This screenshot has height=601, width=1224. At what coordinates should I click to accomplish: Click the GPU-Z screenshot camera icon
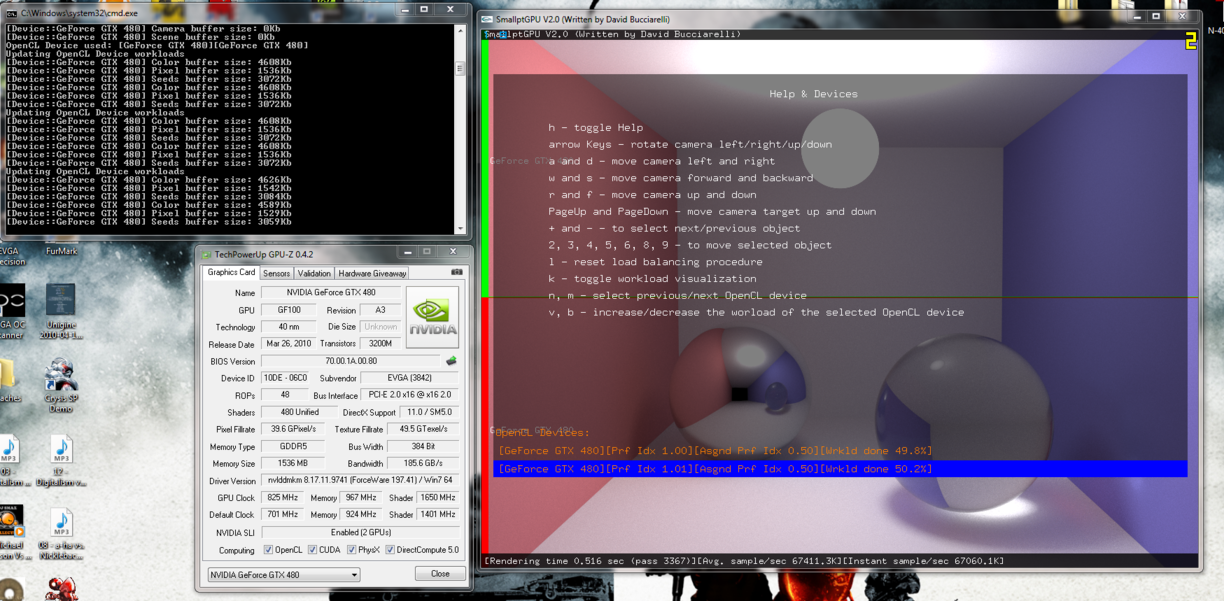coord(457,272)
